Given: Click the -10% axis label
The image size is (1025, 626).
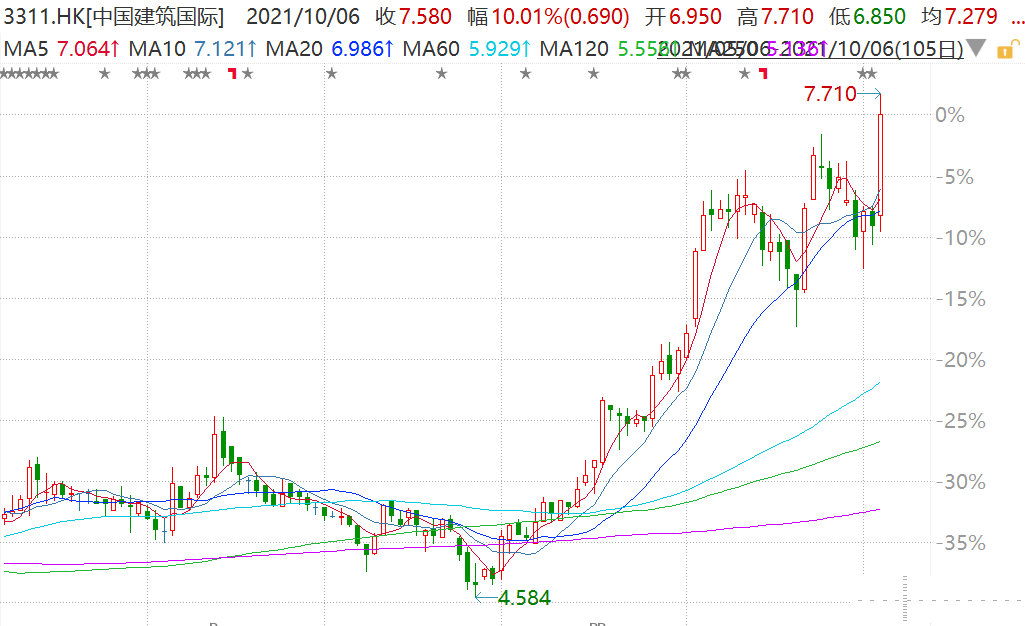Looking at the screenshot, I should [960, 238].
